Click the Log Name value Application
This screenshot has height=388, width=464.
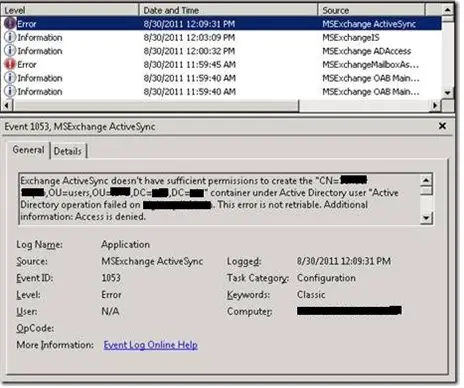click(125, 244)
